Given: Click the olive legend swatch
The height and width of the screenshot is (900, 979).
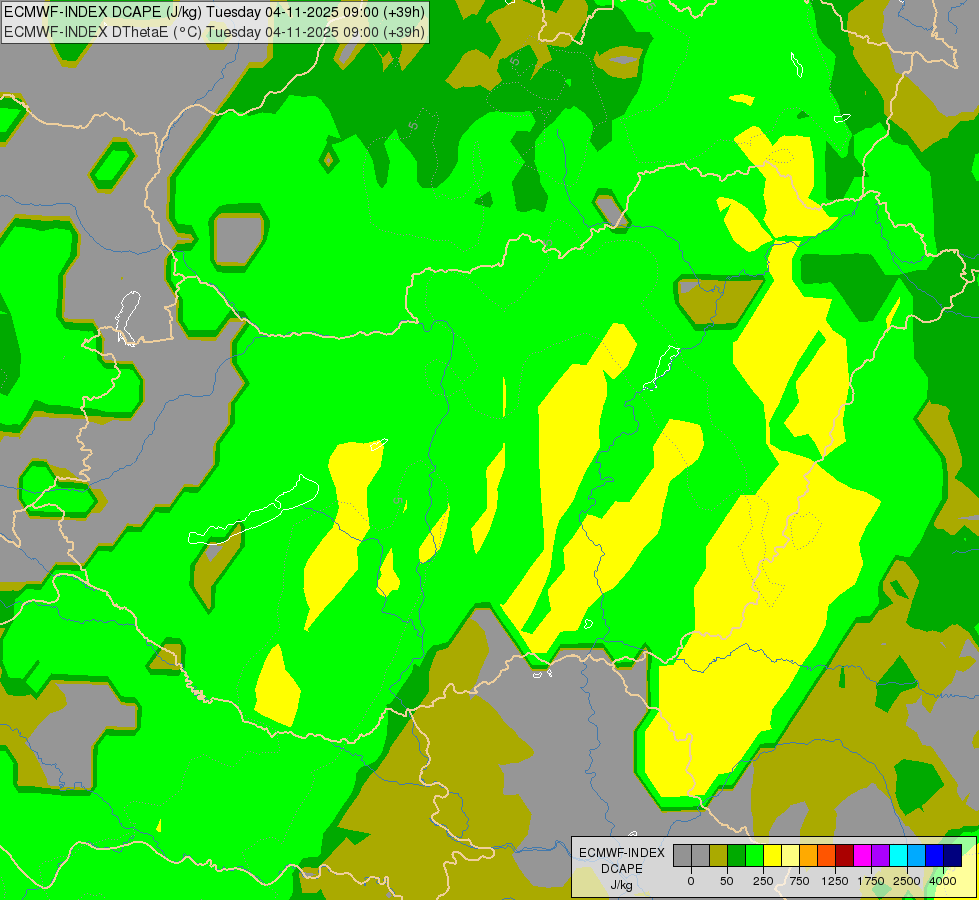Looking at the screenshot, I should pyautogui.click(x=719, y=855).
